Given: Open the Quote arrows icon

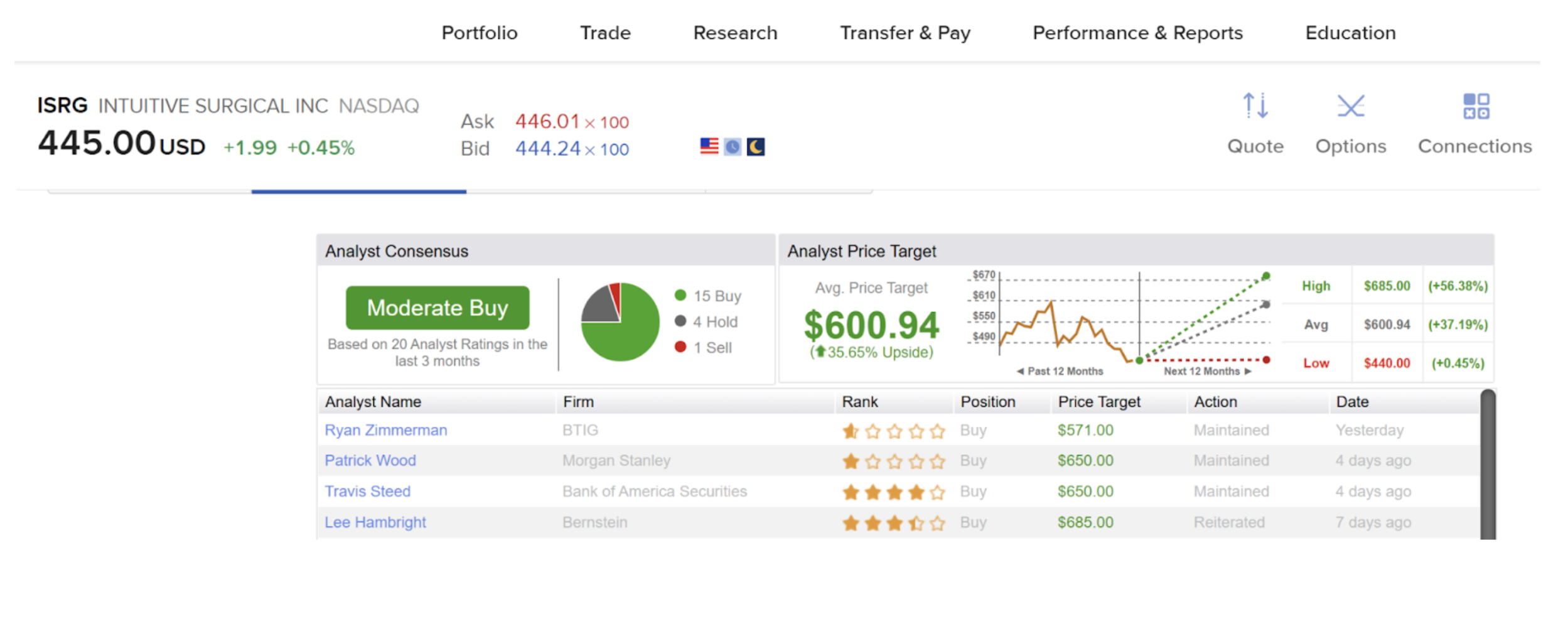Looking at the screenshot, I should [x=1255, y=105].
